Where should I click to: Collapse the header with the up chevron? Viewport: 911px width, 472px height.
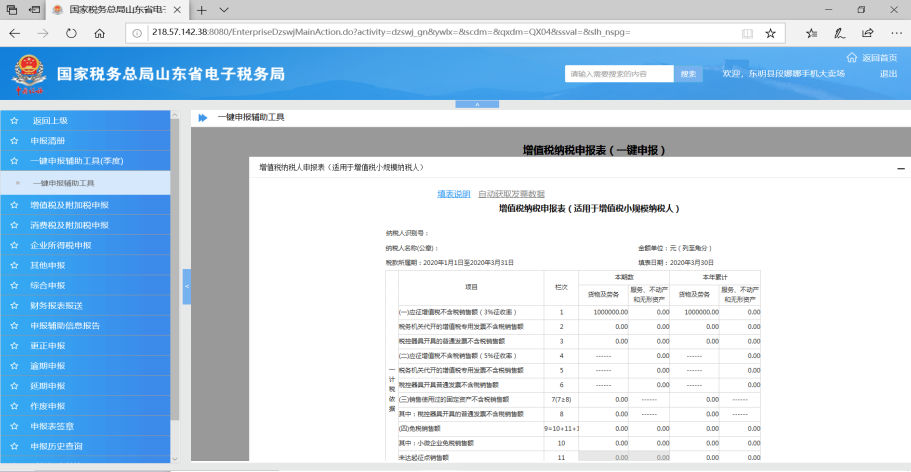(x=477, y=104)
